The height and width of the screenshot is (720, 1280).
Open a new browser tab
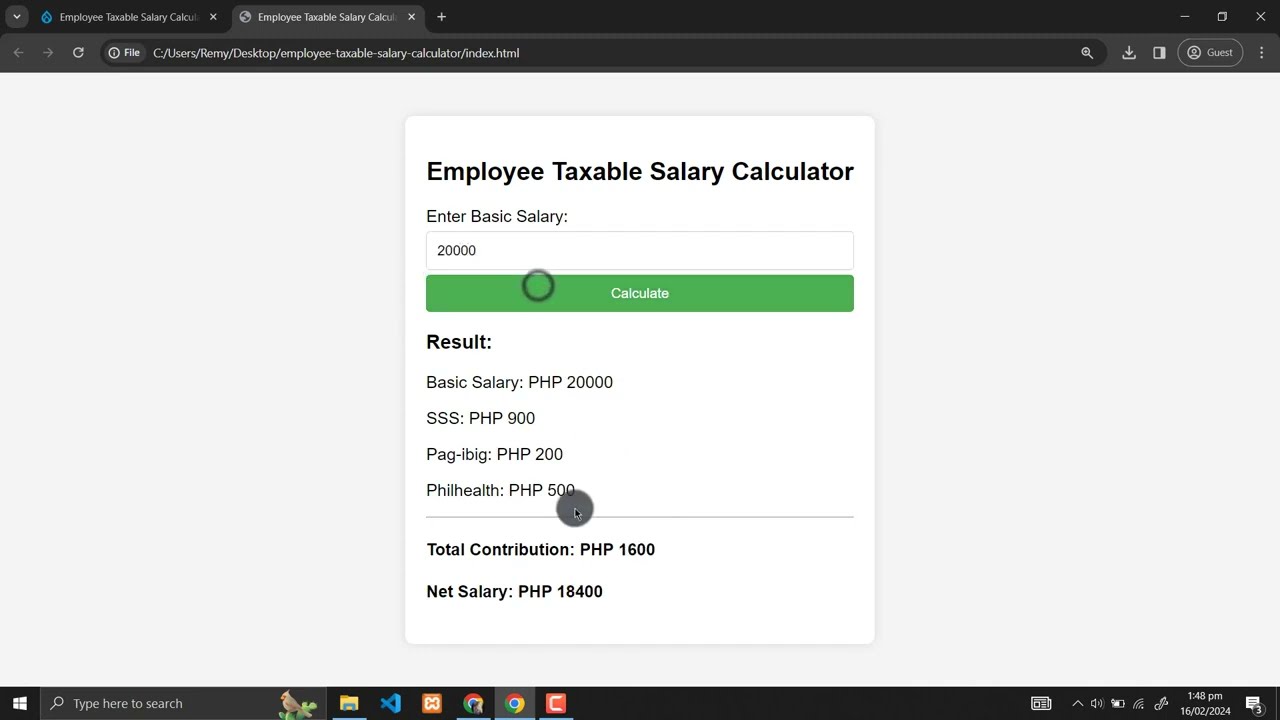(441, 17)
